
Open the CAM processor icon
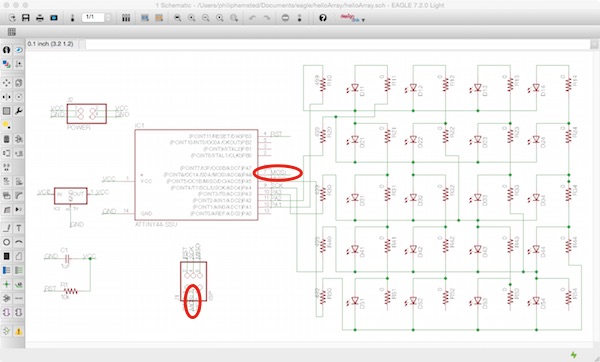coord(54,18)
